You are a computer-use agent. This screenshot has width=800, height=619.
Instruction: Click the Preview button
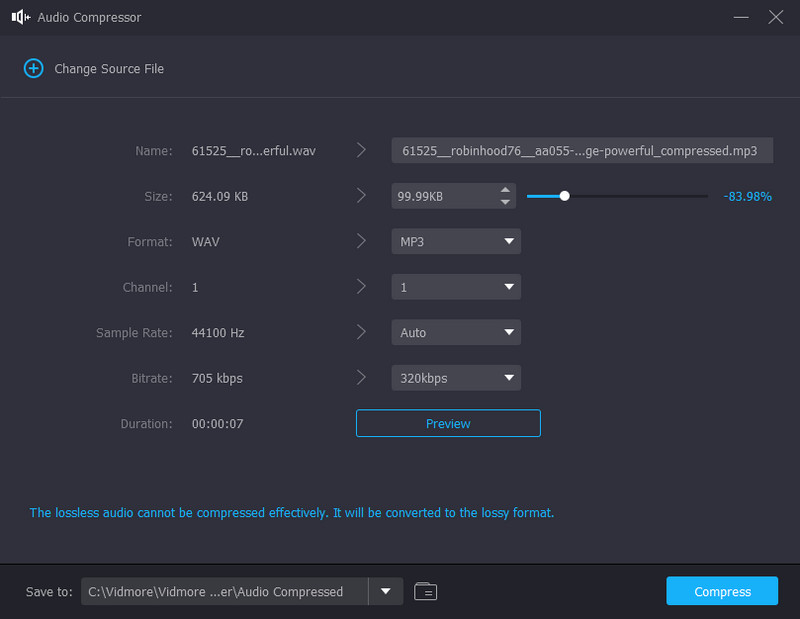[x=448, y=423]
